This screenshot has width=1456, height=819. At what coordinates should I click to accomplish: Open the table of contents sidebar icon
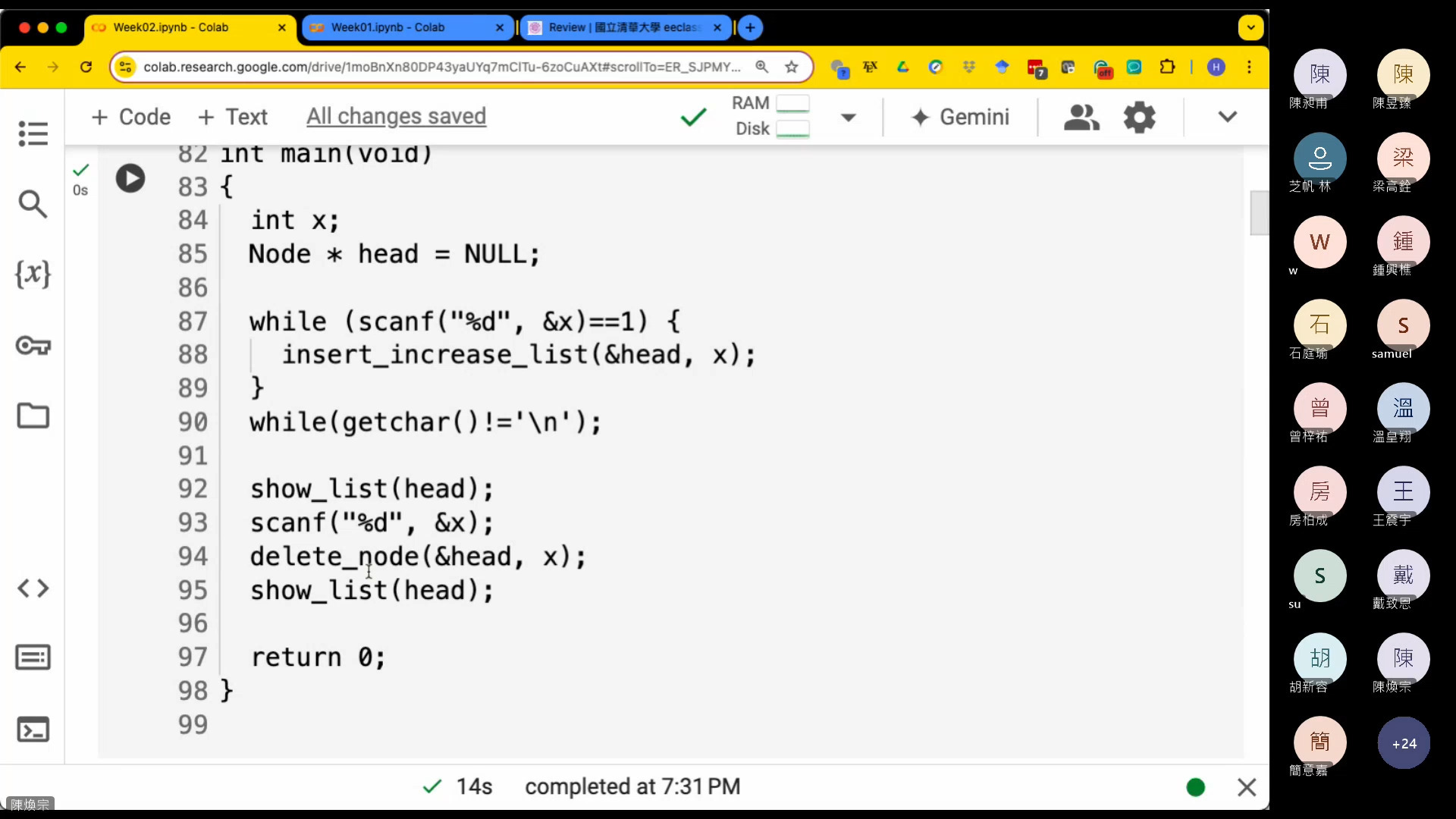pos(33,134)
